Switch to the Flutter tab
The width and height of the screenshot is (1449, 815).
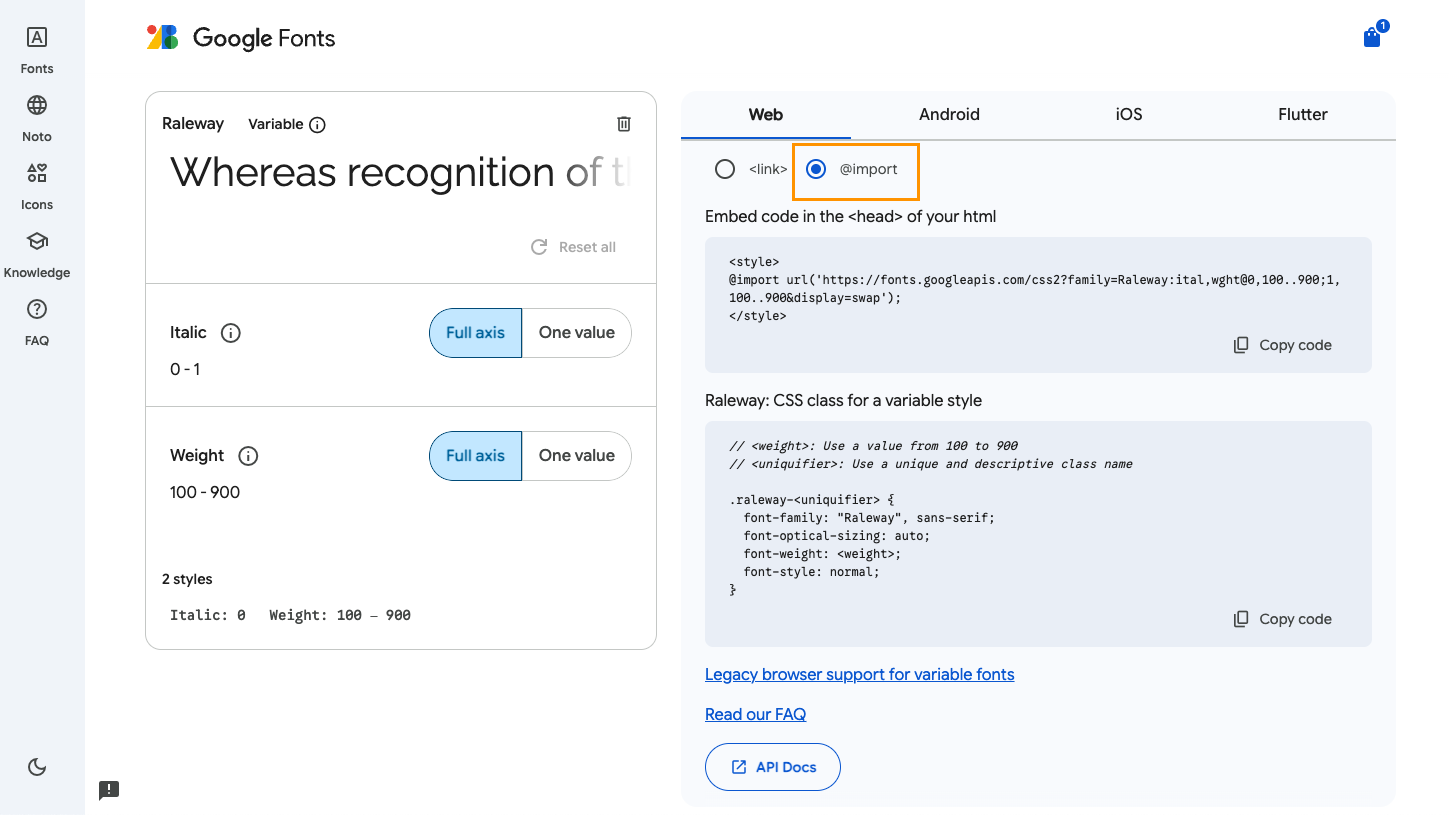[1303, 114]
